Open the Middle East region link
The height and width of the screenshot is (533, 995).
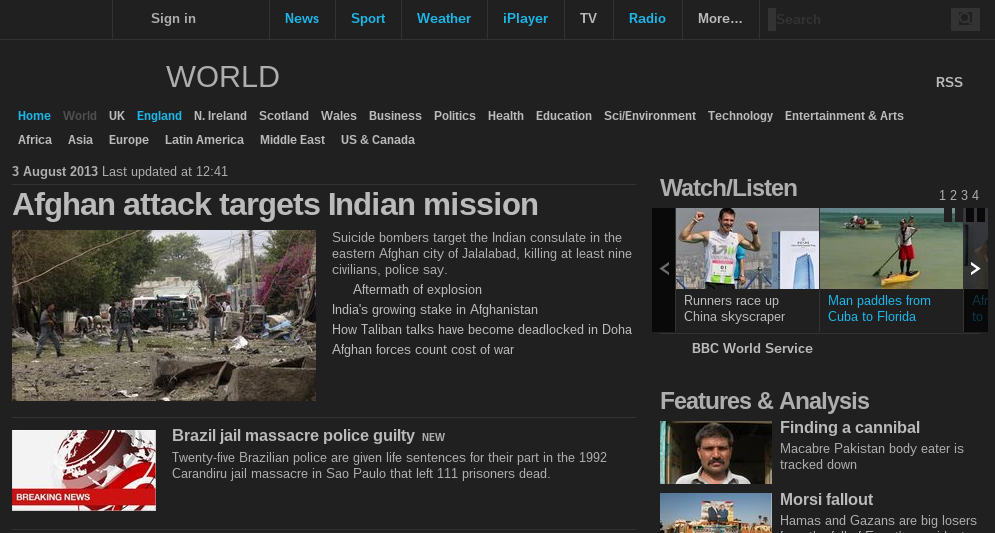(x=293, y=140)
